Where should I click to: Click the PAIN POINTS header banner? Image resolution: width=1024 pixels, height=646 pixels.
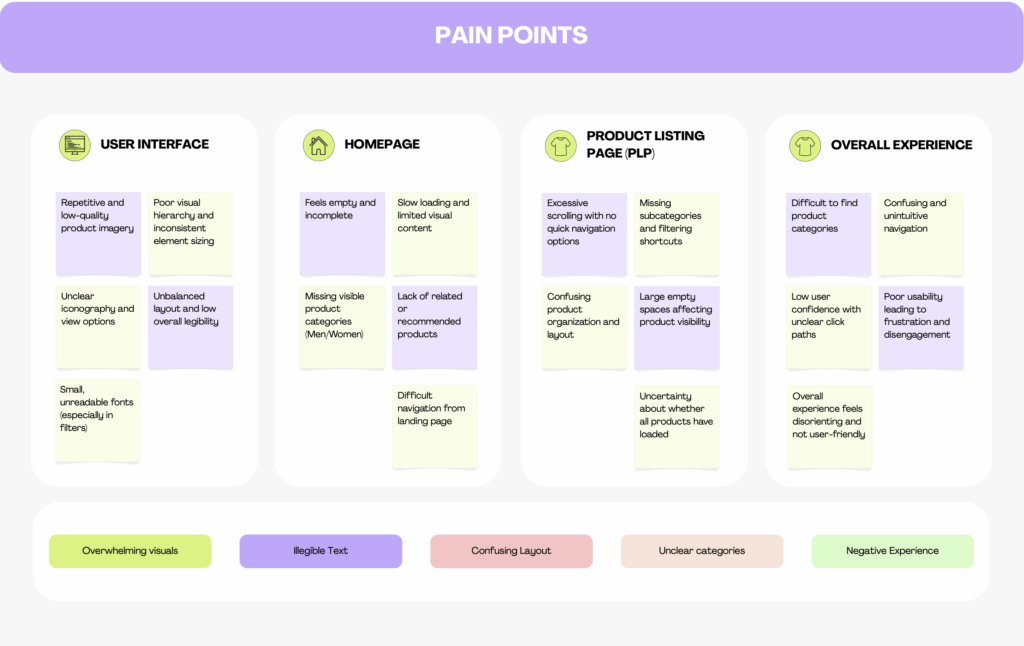(511, 37)
